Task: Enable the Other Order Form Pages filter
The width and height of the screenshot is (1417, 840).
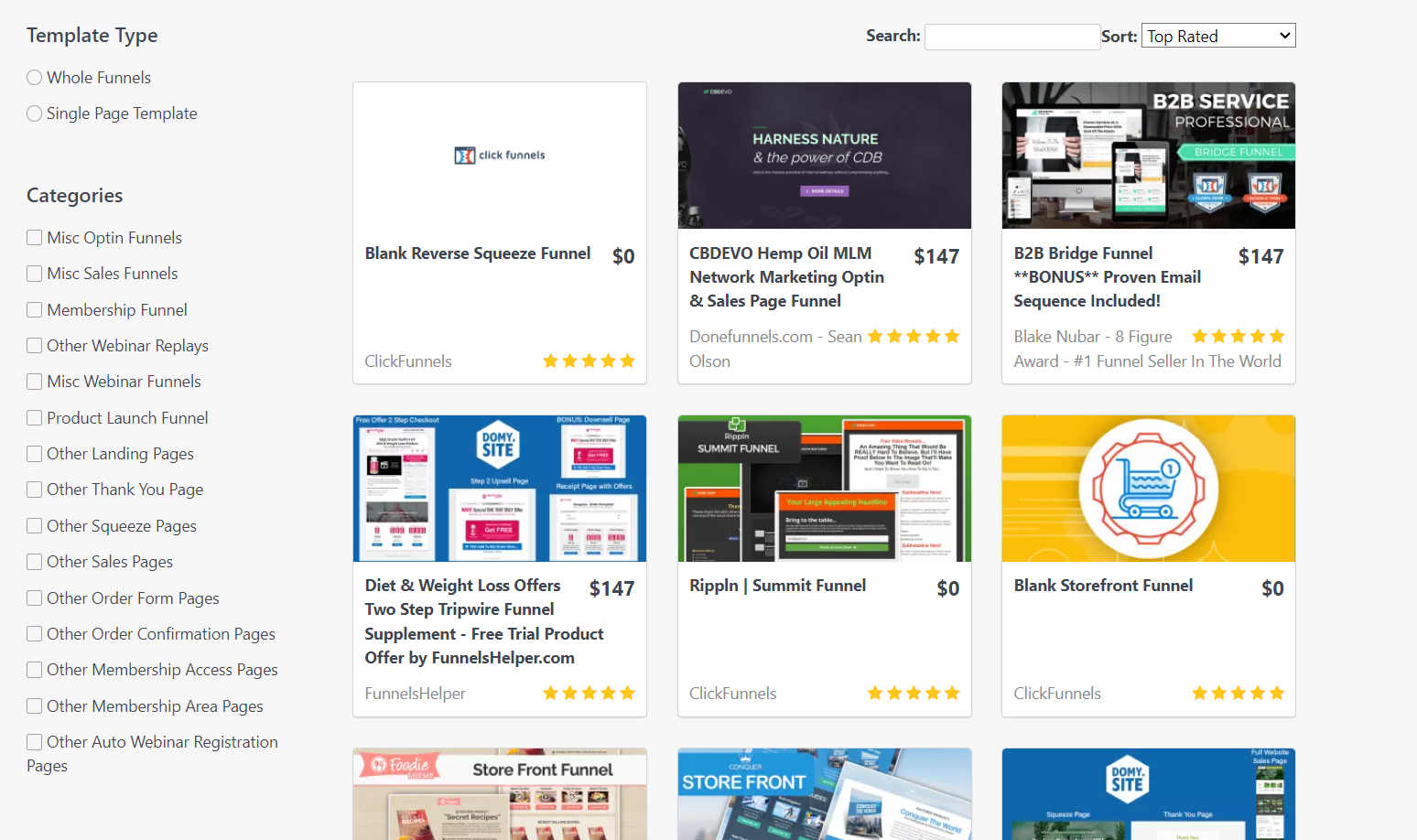Action: 35,598
